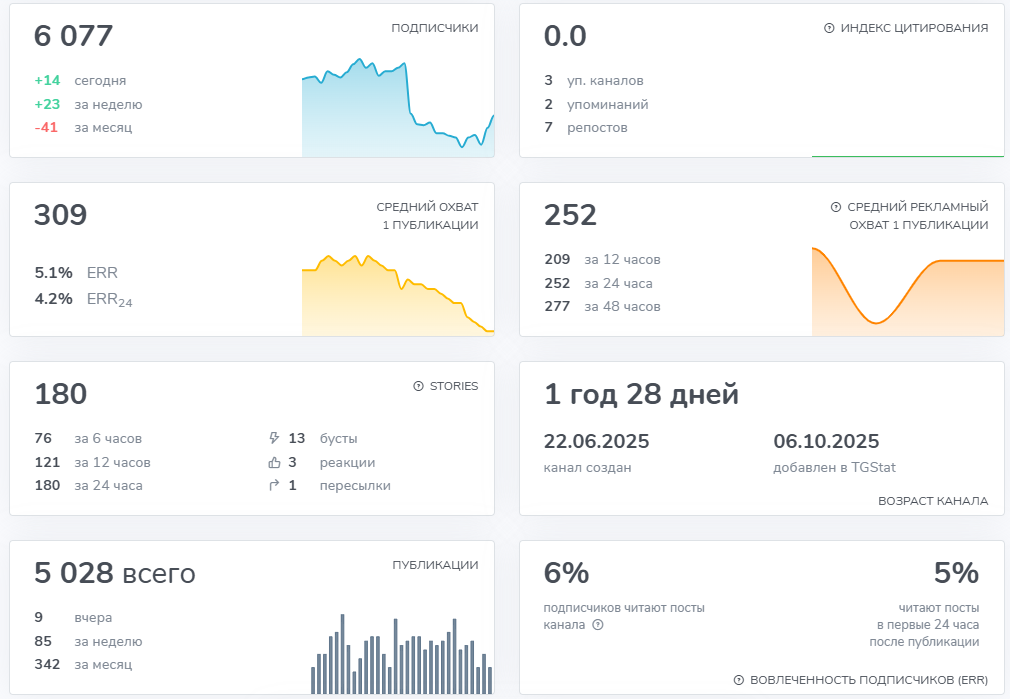Click the help icon after 'подписчиков читают посты канала'
The image size is (1010, 699).
[x=598, y=625]
